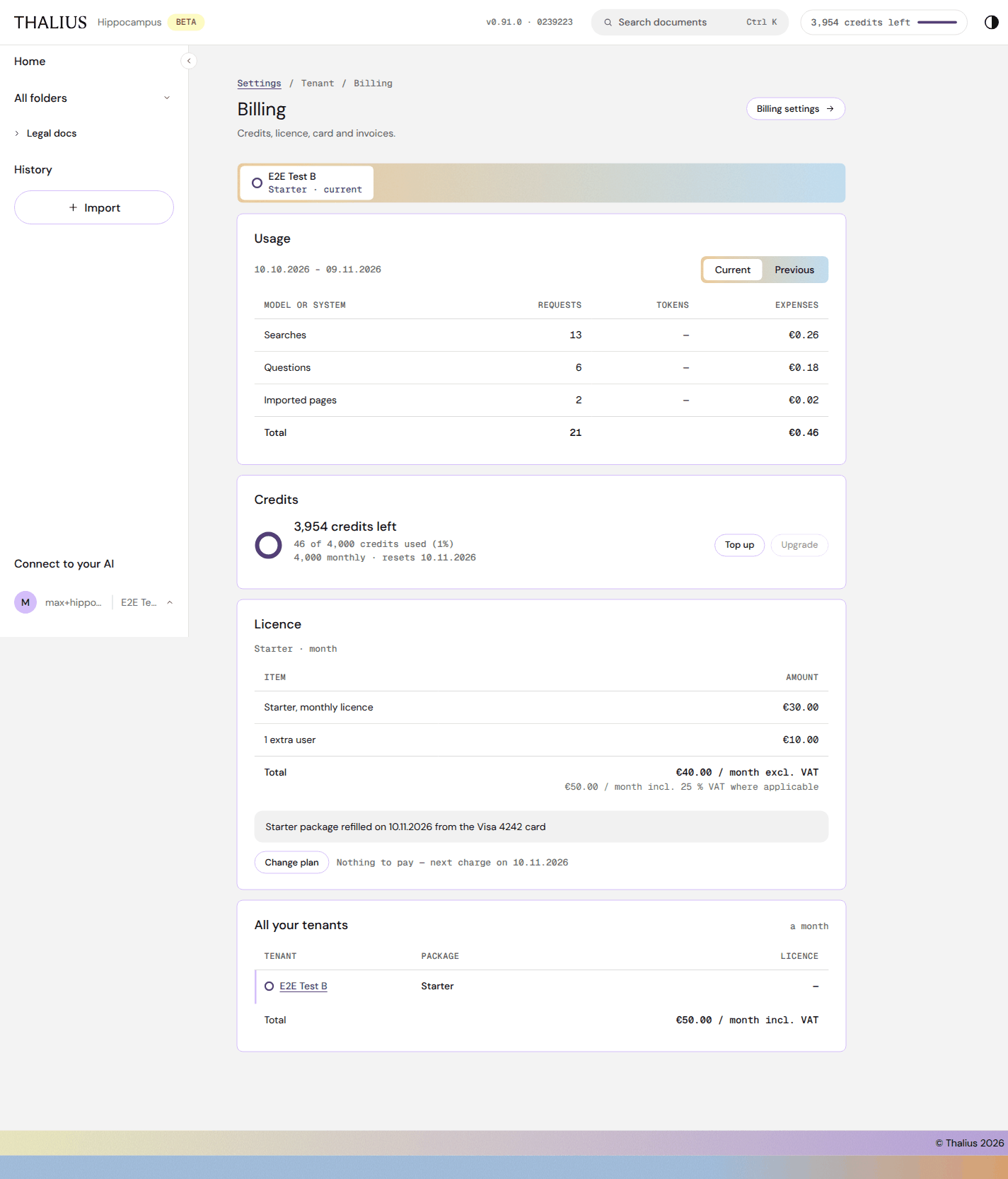Follow the Settings breadcrumb link
This screenshot has width=1008, height=1179.
click(259, 84)
